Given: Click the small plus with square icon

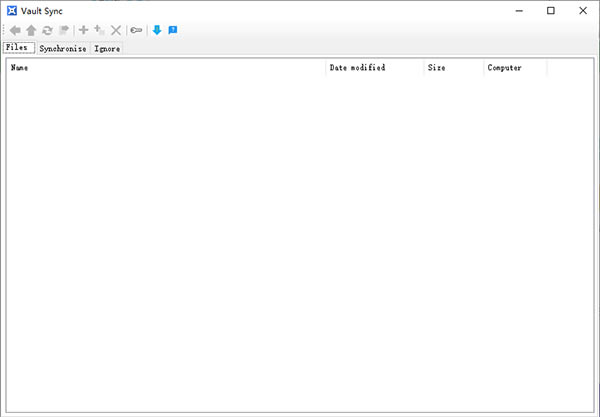Looking at the screenshot, I should (x=99, y=30).
